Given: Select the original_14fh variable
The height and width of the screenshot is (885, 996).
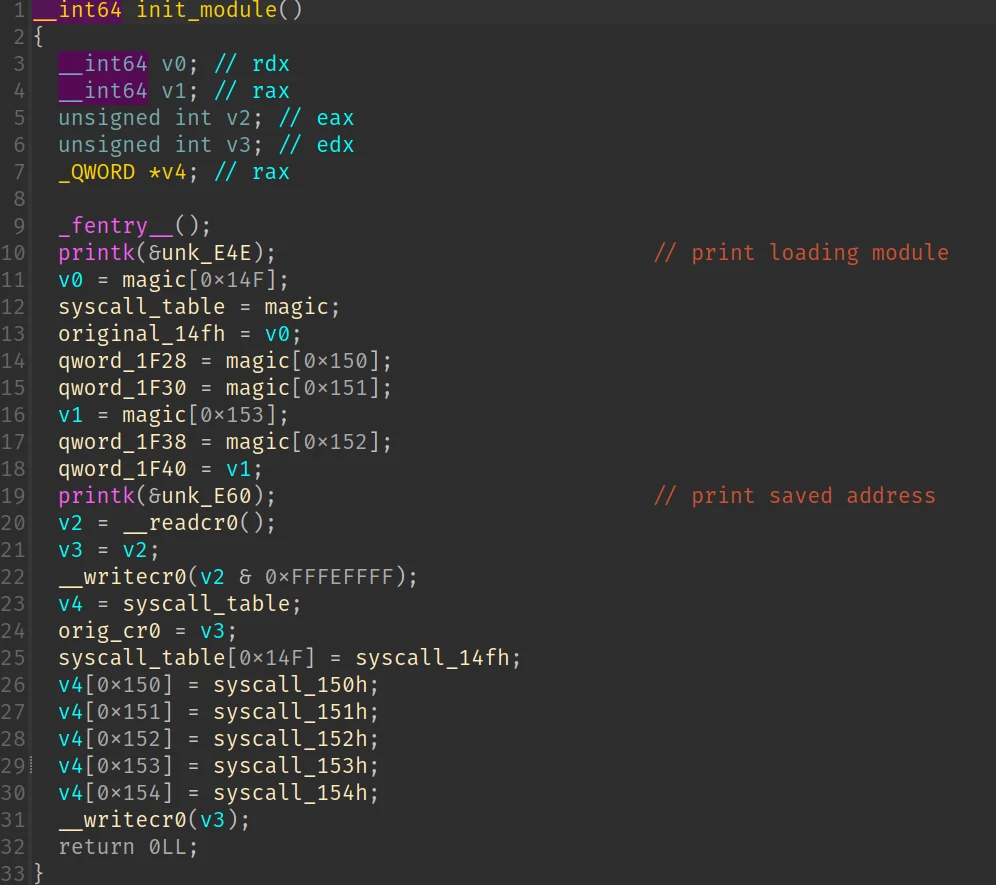Looking at the screenshot, I should pos(142,334).
